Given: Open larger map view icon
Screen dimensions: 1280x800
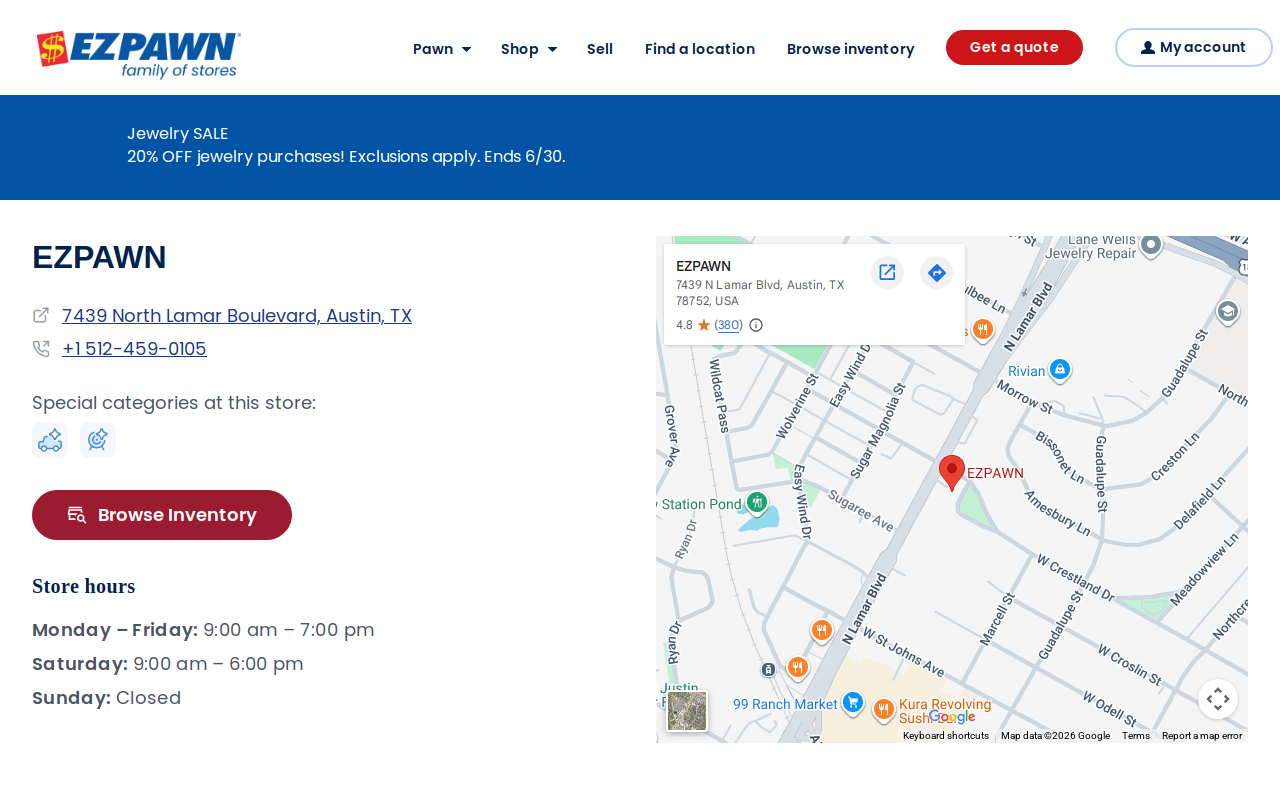Looking at the screenshot, I should point(887,272).
